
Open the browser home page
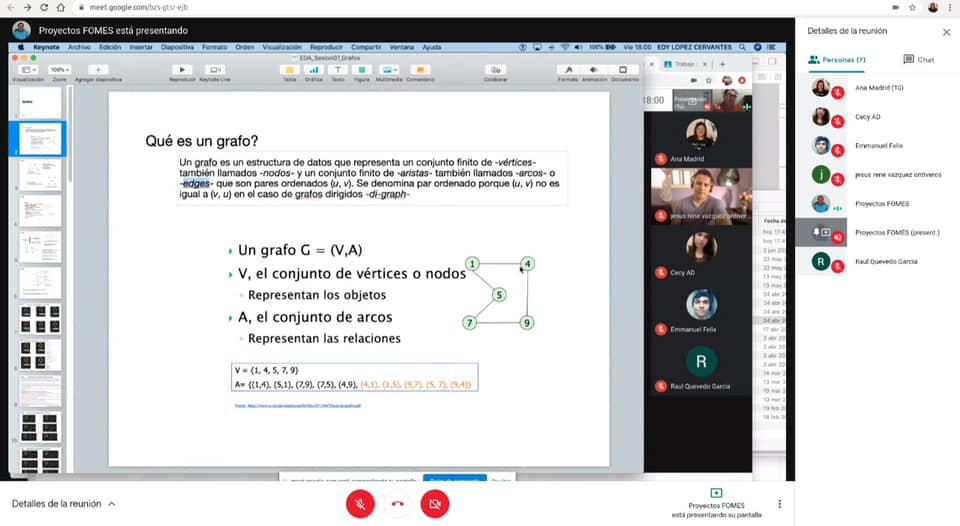61,7
